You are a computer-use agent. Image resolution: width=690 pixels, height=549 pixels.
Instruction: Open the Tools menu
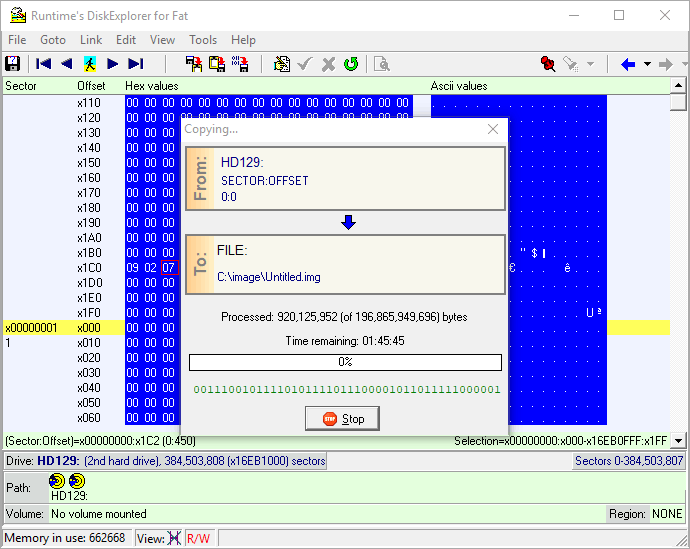(203, 40)
